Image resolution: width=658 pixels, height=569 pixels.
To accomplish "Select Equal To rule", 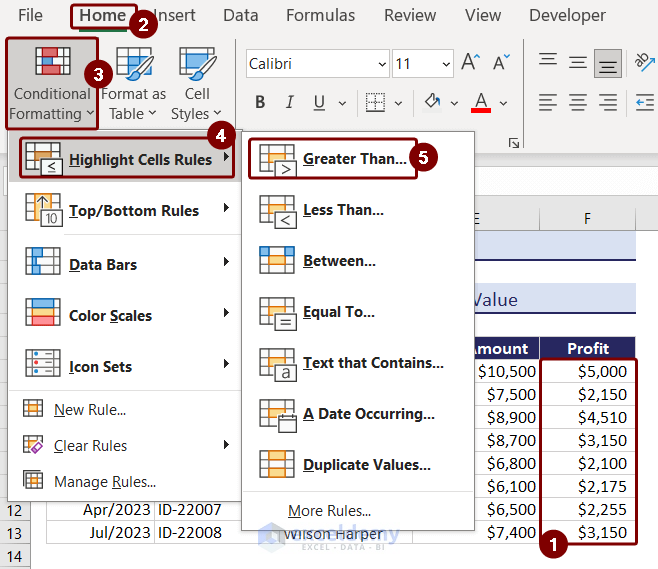I will point(358,312).
